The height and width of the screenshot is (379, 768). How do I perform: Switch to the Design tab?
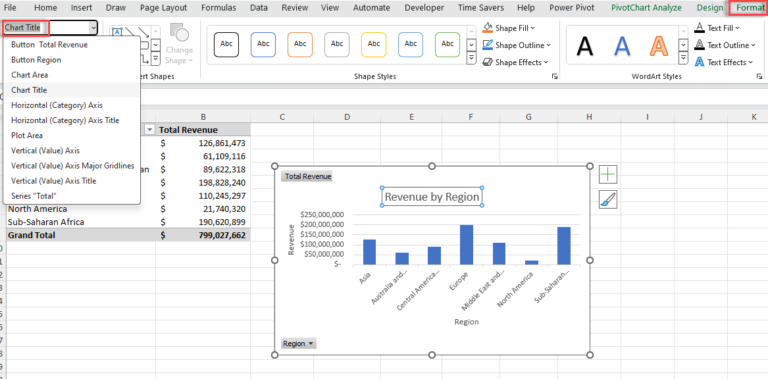tap(710, 7)
